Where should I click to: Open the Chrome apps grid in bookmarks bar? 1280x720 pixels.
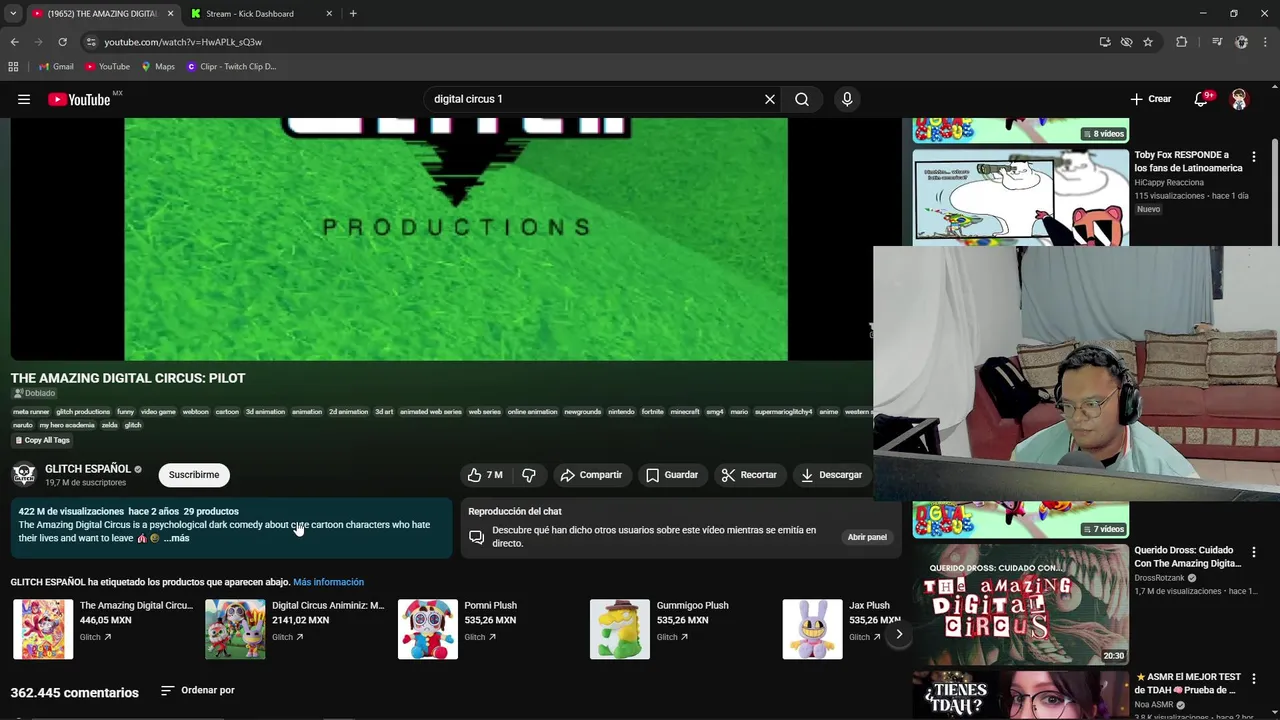pyautogui.click(x=13, y=67)
